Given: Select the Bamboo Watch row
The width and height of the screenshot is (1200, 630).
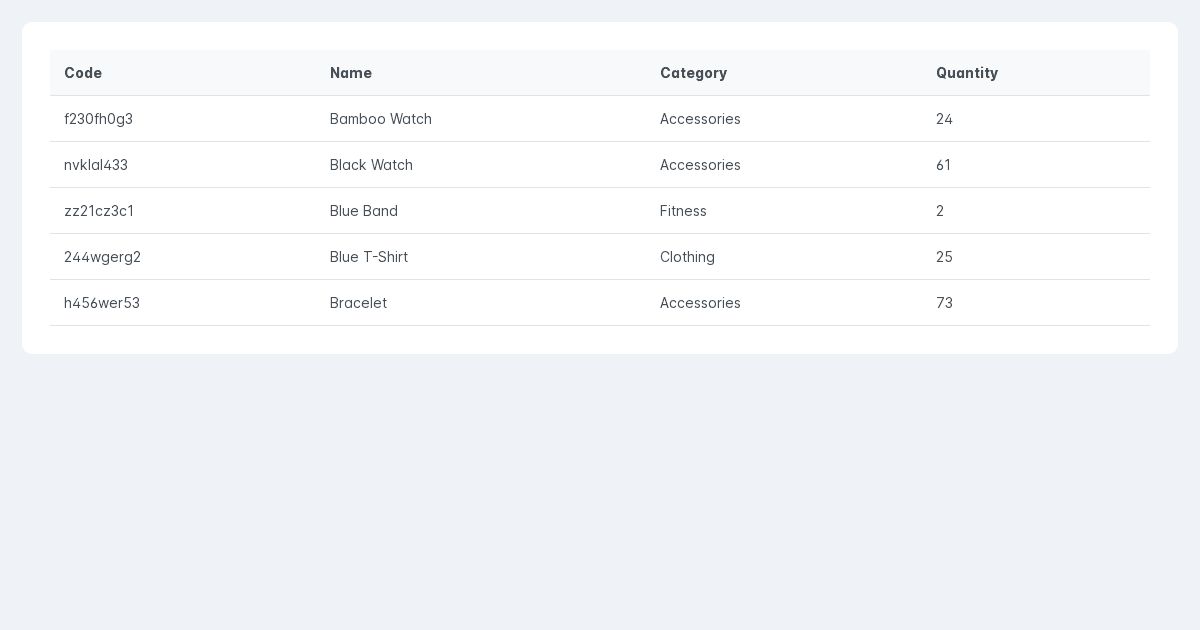Looking at the screenshot, I should pyautogui.click(x=600, y=119).
